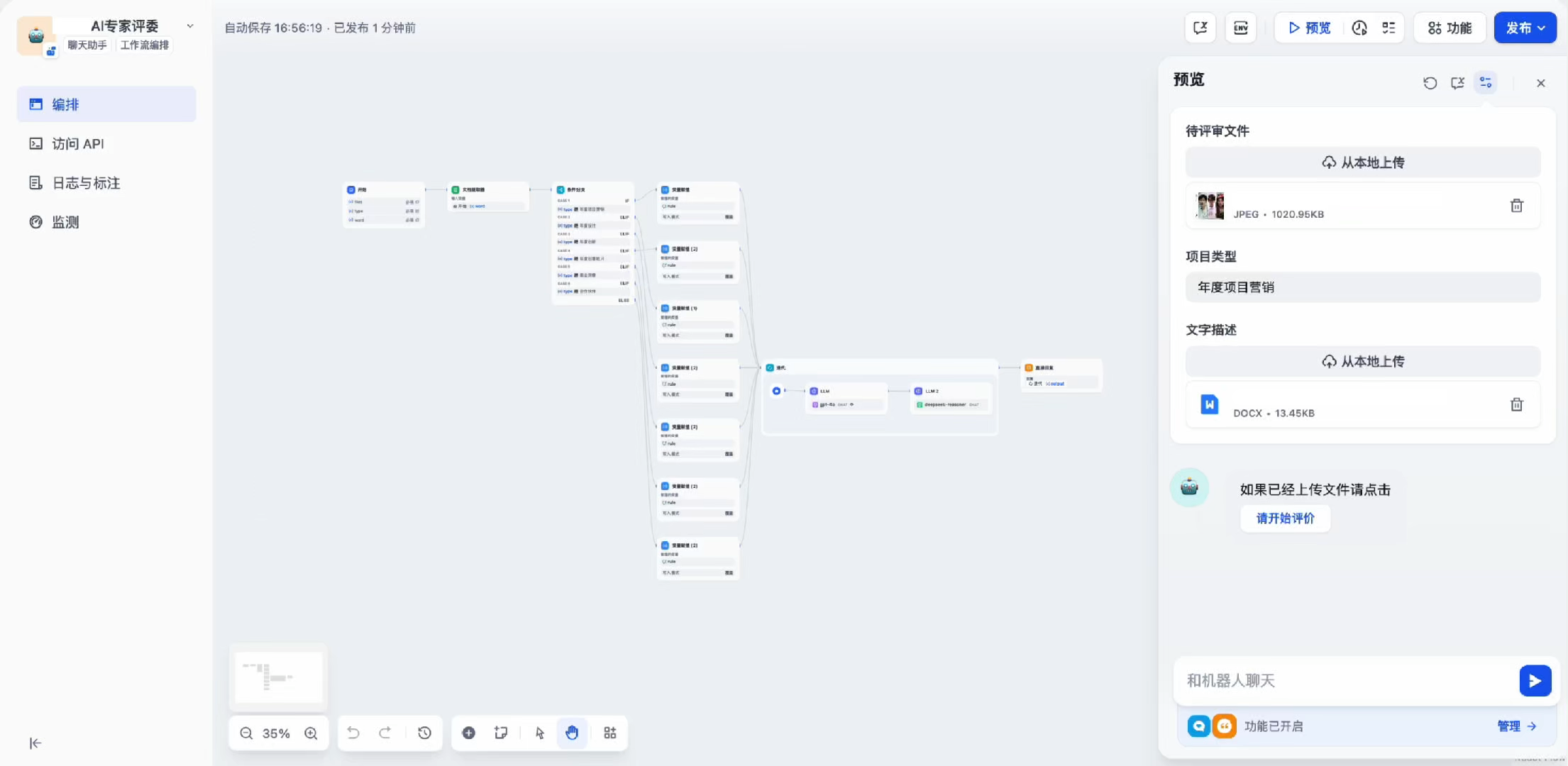1568x766 pixels.
Task: Open the 监测 monitoring page
Action: point(106,222)
